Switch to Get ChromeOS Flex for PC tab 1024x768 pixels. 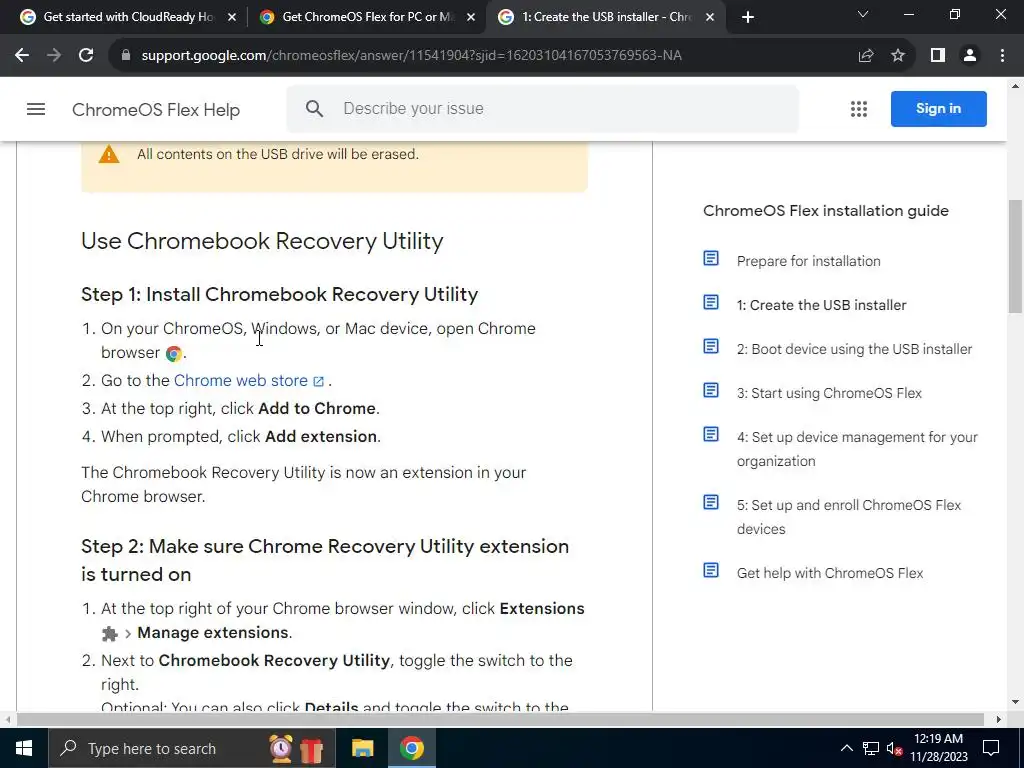368,17
